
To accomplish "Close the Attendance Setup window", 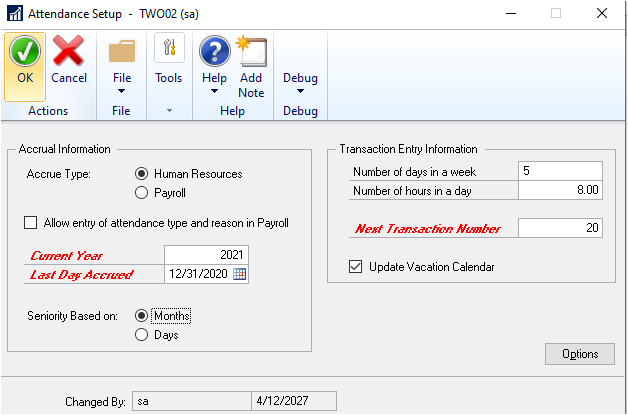I will (602, 14).
